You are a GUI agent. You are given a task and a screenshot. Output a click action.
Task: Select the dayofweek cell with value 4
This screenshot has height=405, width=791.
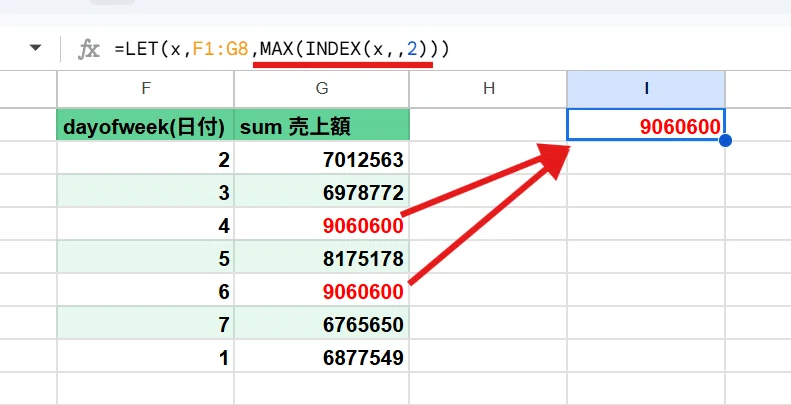point(146,224)
